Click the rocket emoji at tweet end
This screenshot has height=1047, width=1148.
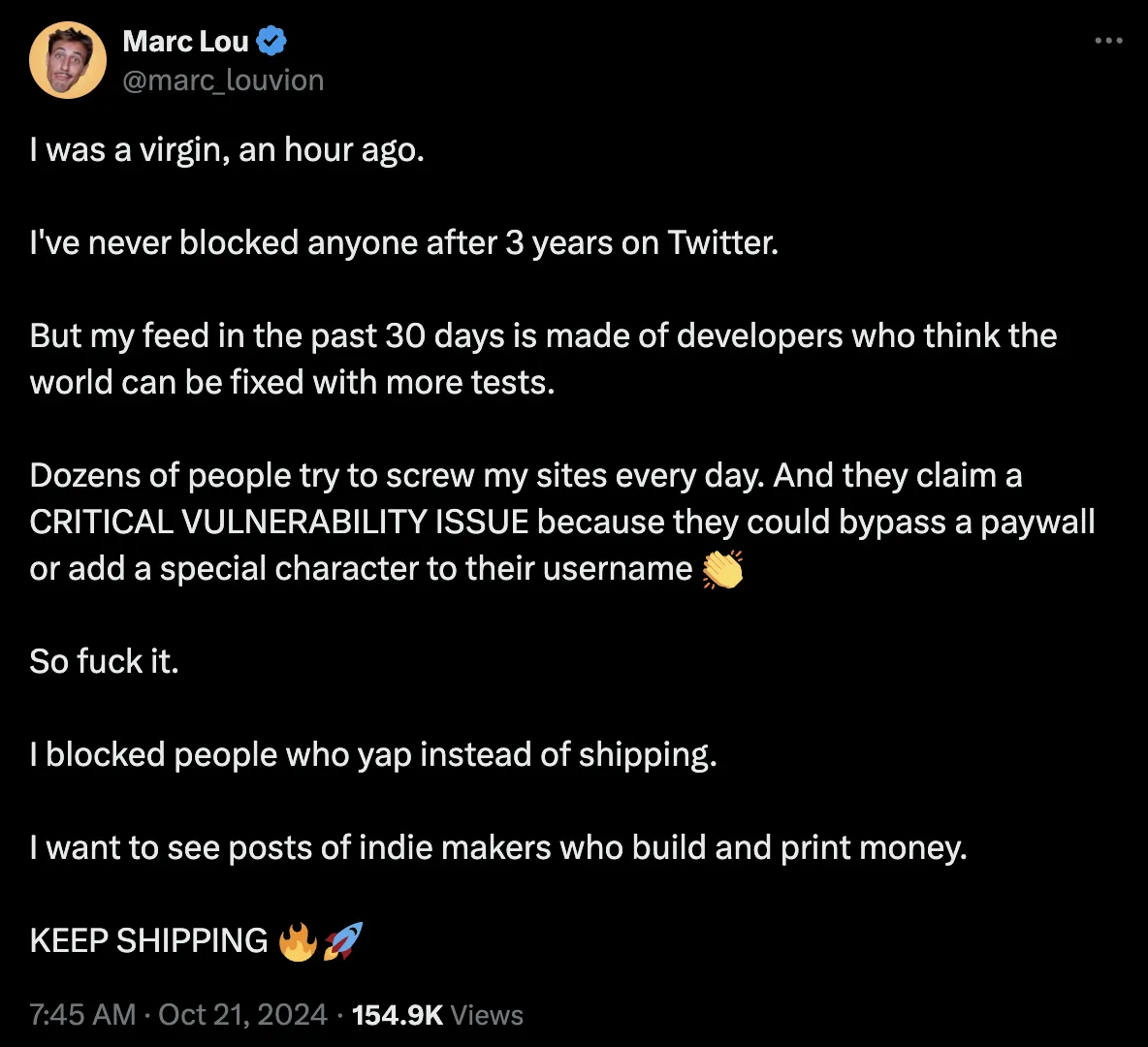(343, 940)
